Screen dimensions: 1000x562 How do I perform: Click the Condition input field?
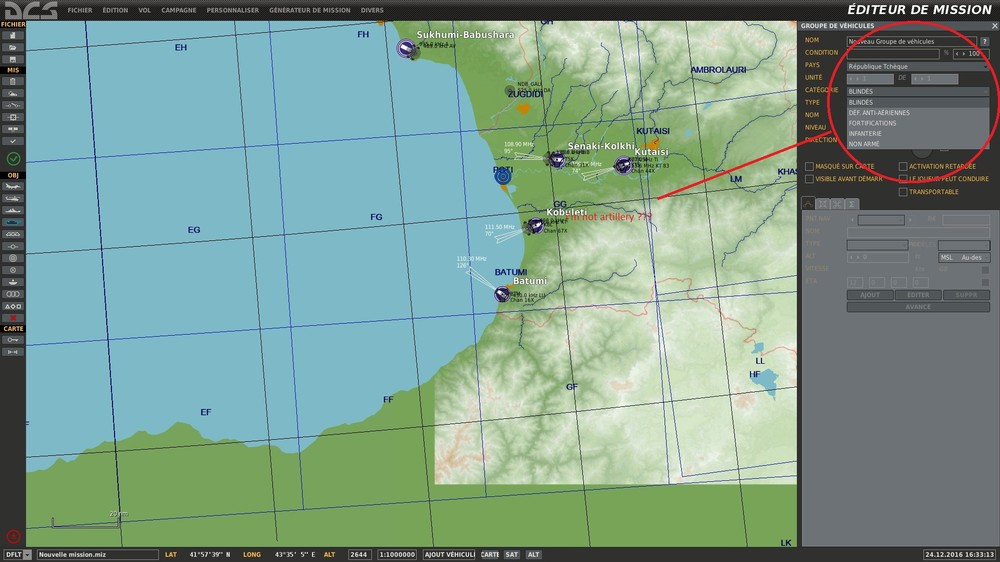click(893, 54)
